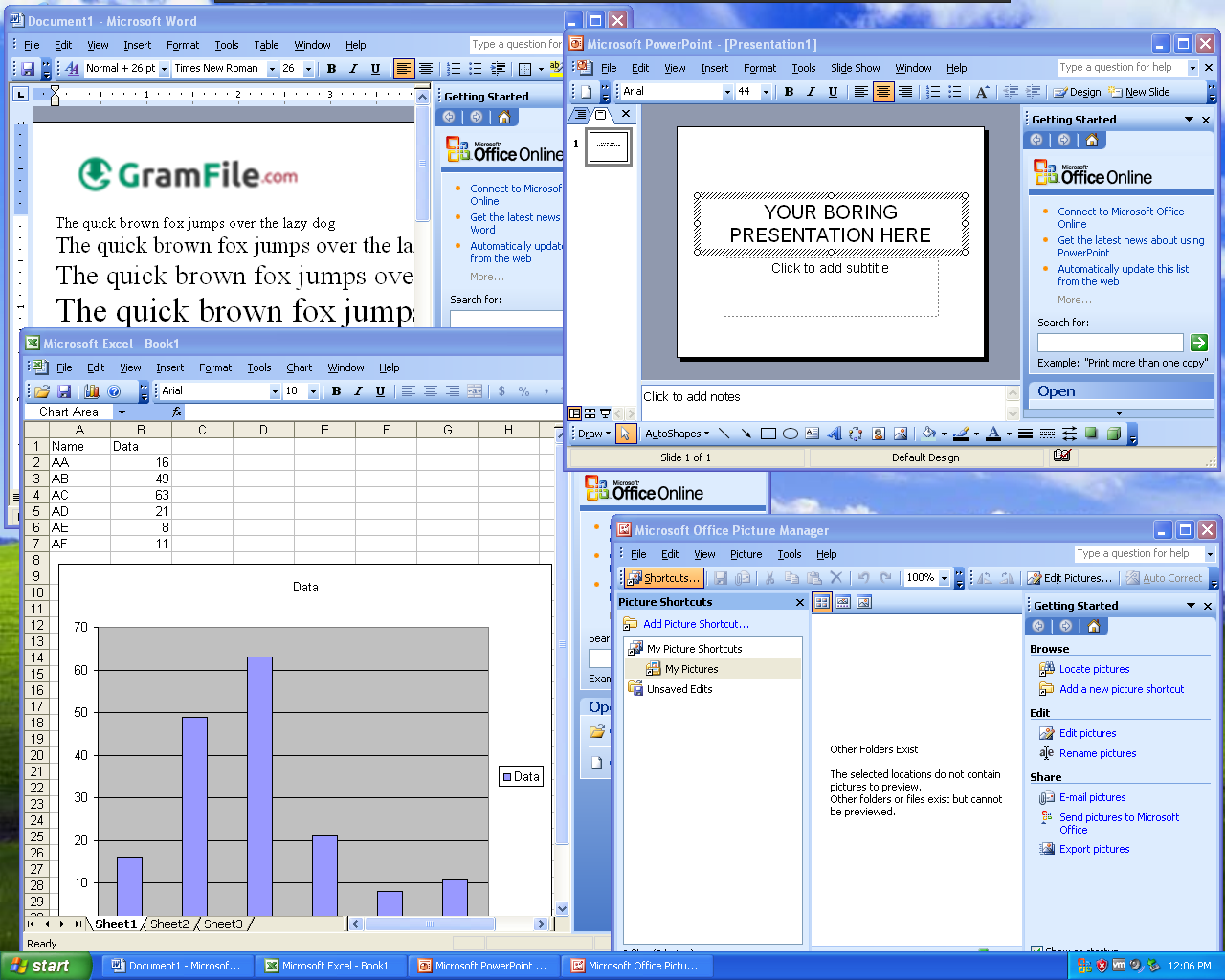Open the Times New Roman font dropdown

click(x=272, y=69)
